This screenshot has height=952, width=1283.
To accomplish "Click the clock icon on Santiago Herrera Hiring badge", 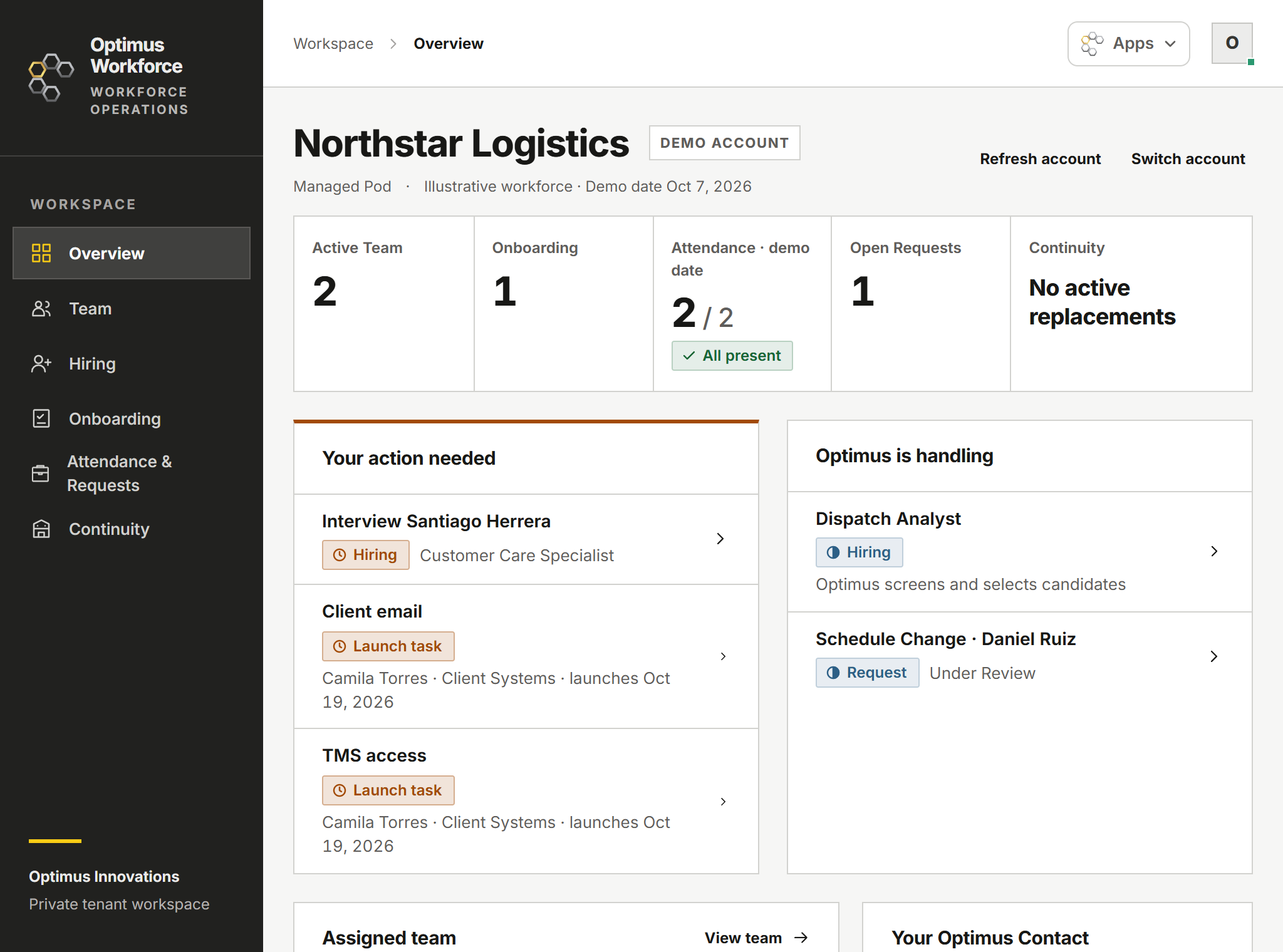I will click(x=340, y=555).
